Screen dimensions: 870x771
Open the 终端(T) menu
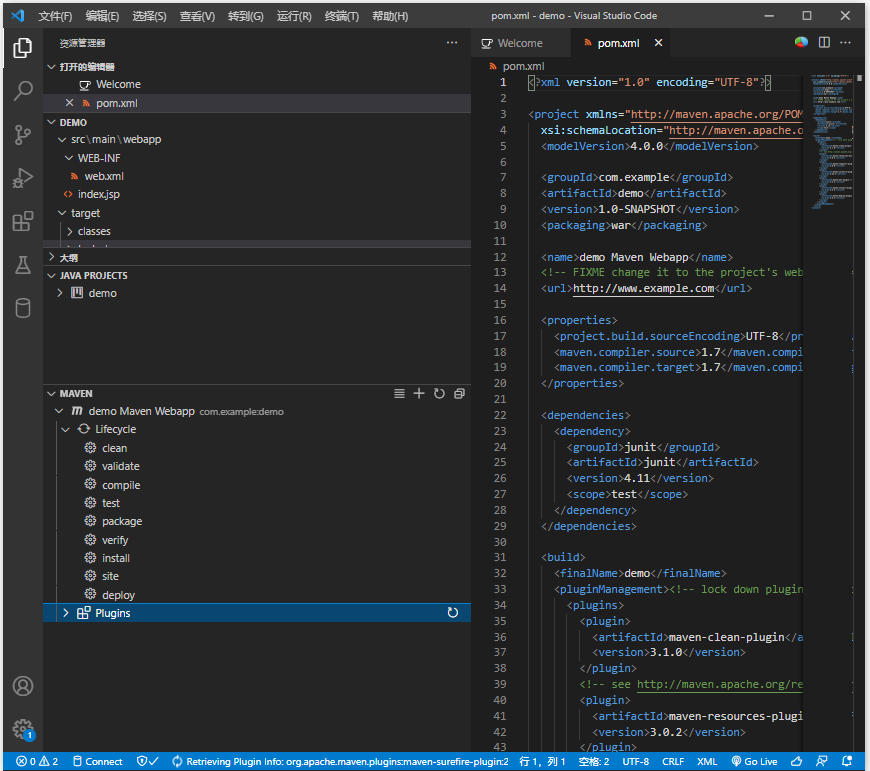(x=342, y=16)
